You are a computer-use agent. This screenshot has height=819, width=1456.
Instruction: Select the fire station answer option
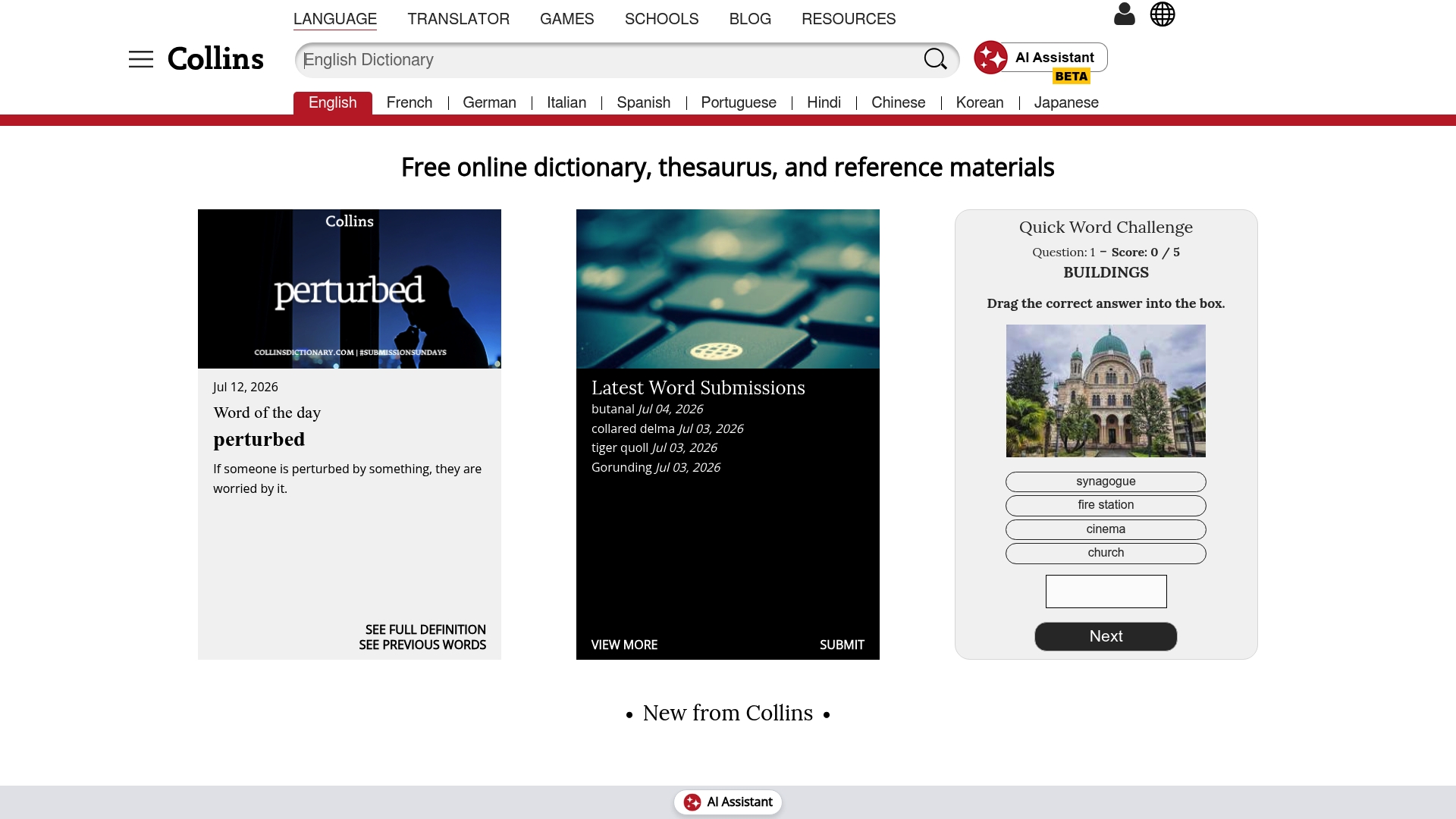(x=1106, y=505)
